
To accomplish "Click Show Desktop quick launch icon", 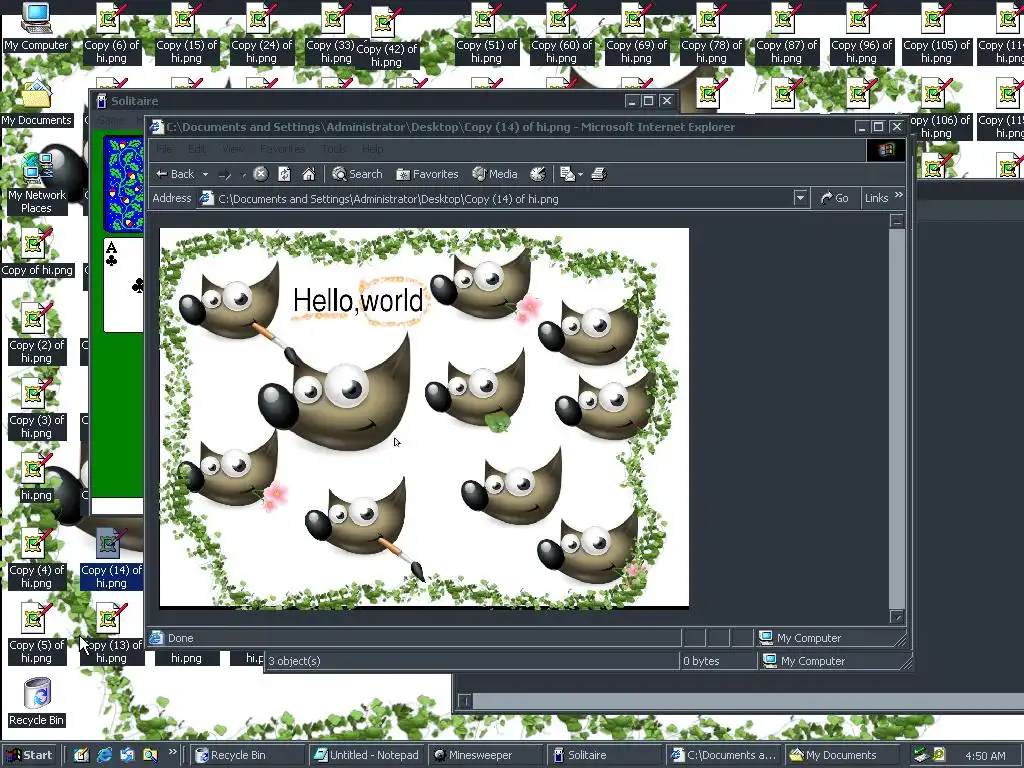I will pos(82,755).
